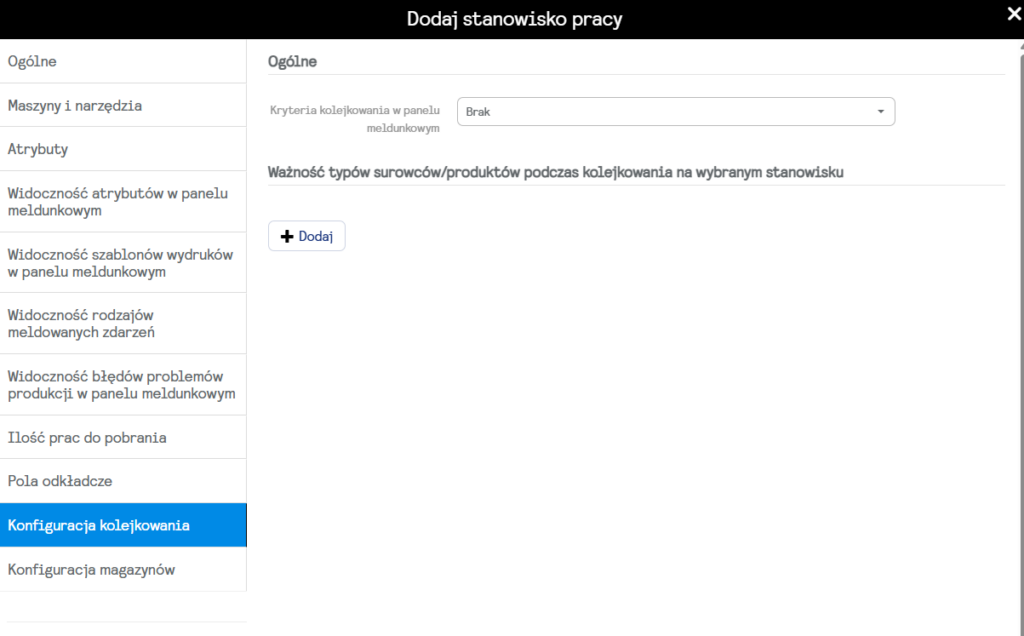The image size is (1024, 636).
Task: Open Widoczność szablonów wydruków section
Action: (x=123, y=262)
